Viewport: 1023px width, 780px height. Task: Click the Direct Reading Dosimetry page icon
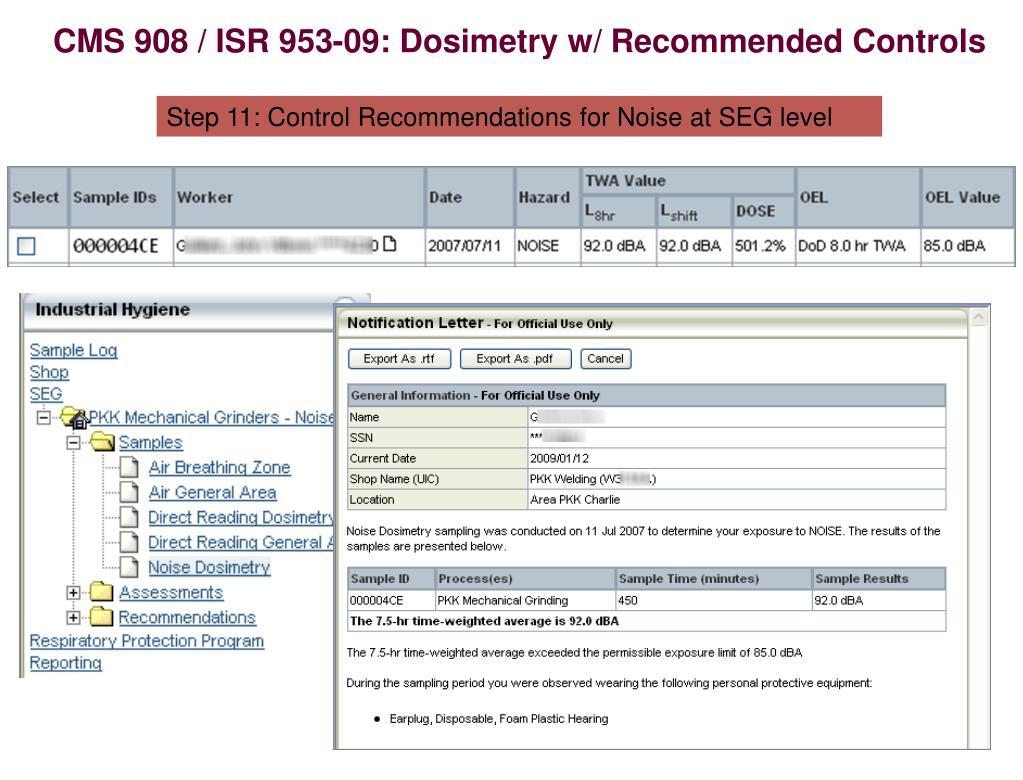pyautogui.click(x=129, y=517)
